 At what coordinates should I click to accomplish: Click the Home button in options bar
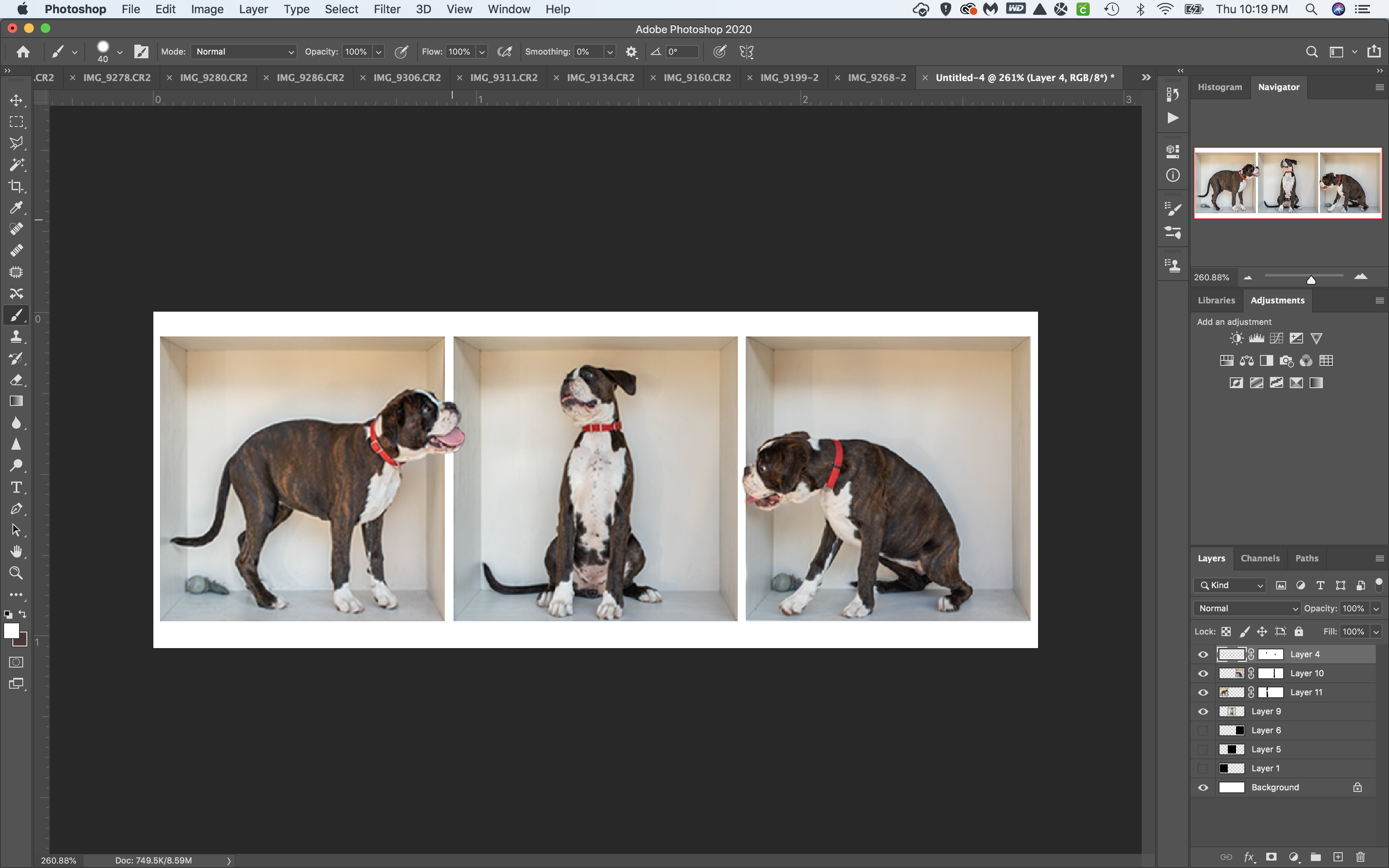(x=23, y=52)
